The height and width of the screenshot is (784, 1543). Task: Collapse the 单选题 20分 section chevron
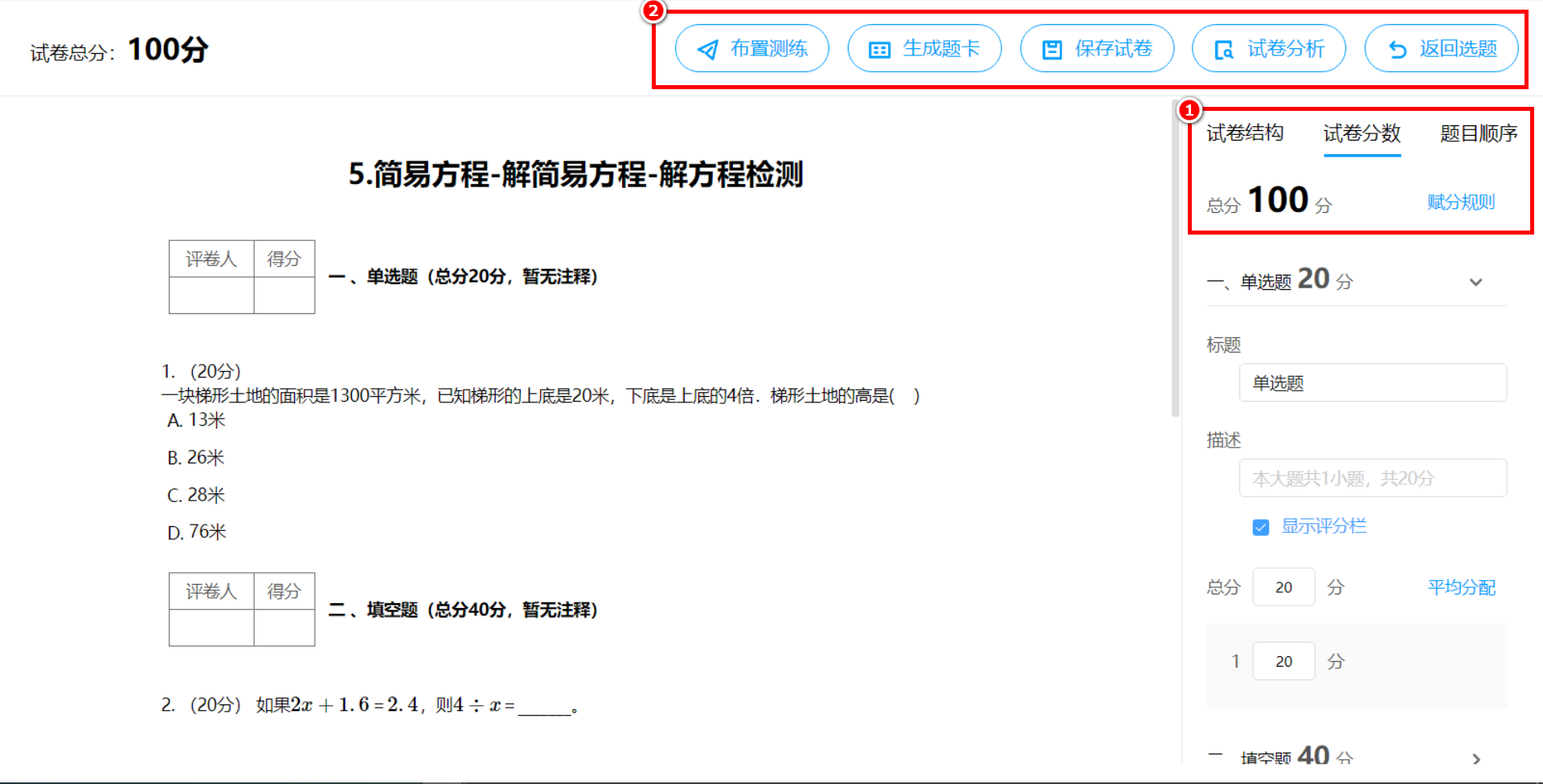coord(1475,282)
